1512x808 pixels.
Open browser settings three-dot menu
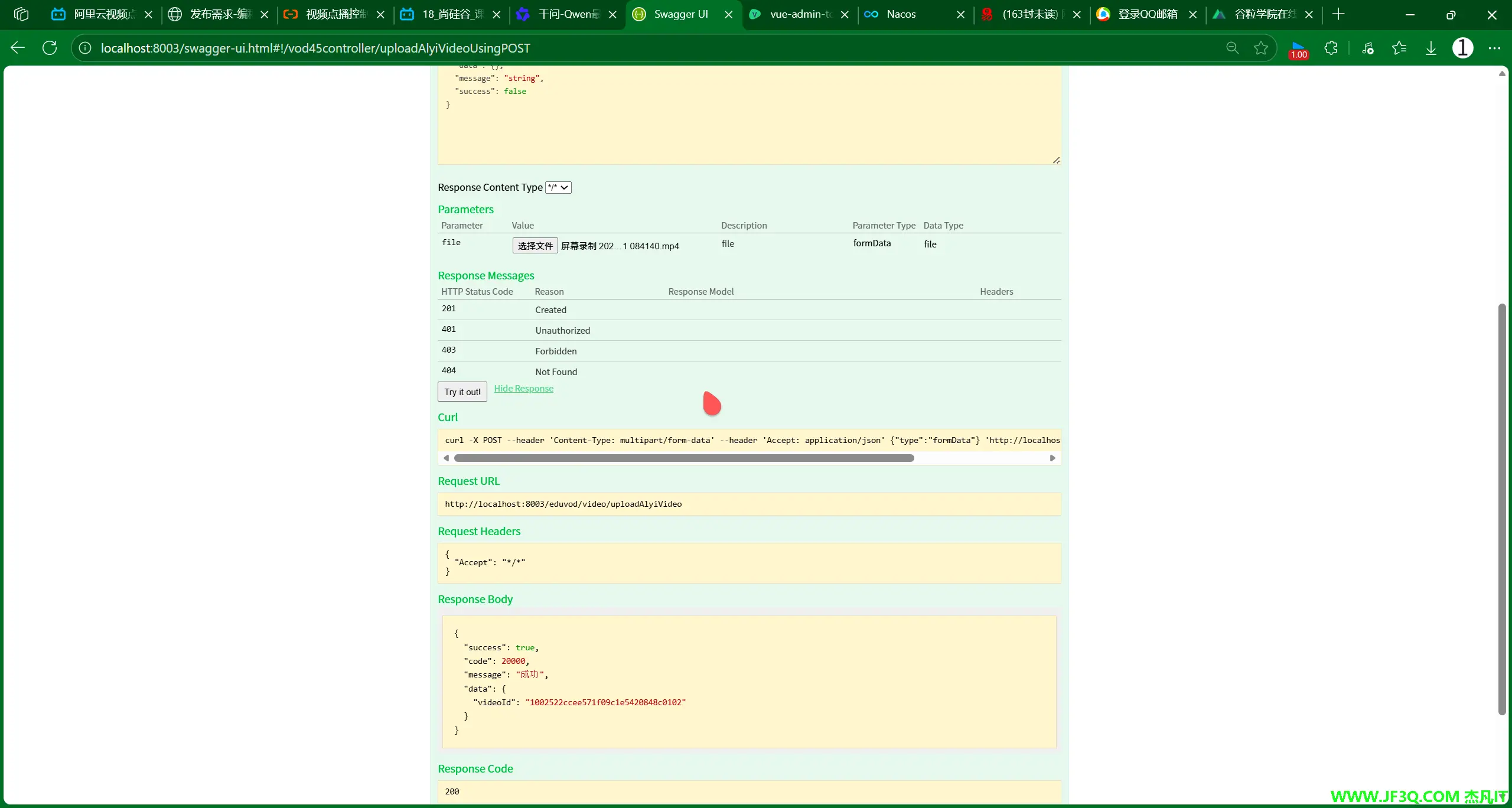1494,48
